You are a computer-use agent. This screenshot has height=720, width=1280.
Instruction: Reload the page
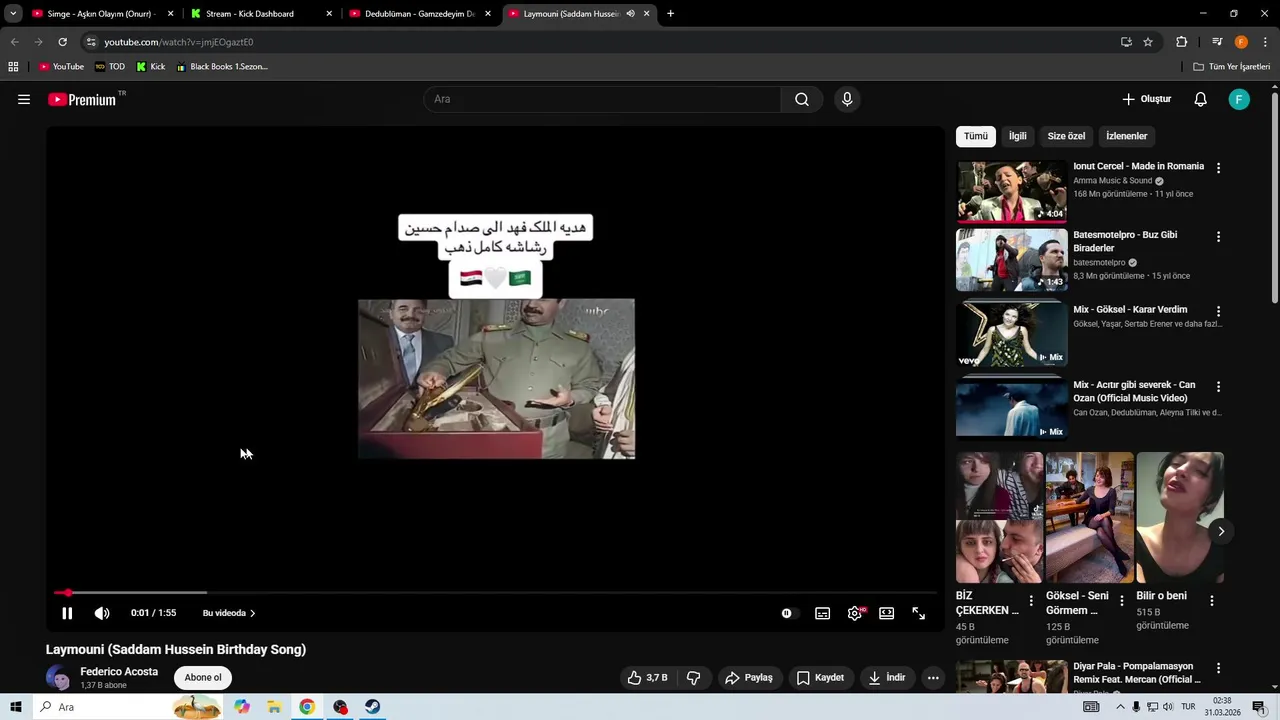point(62,42)
